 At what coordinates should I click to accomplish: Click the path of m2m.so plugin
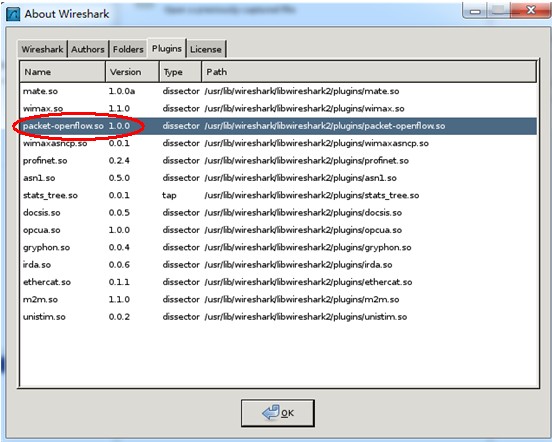[x=302, y=299]
